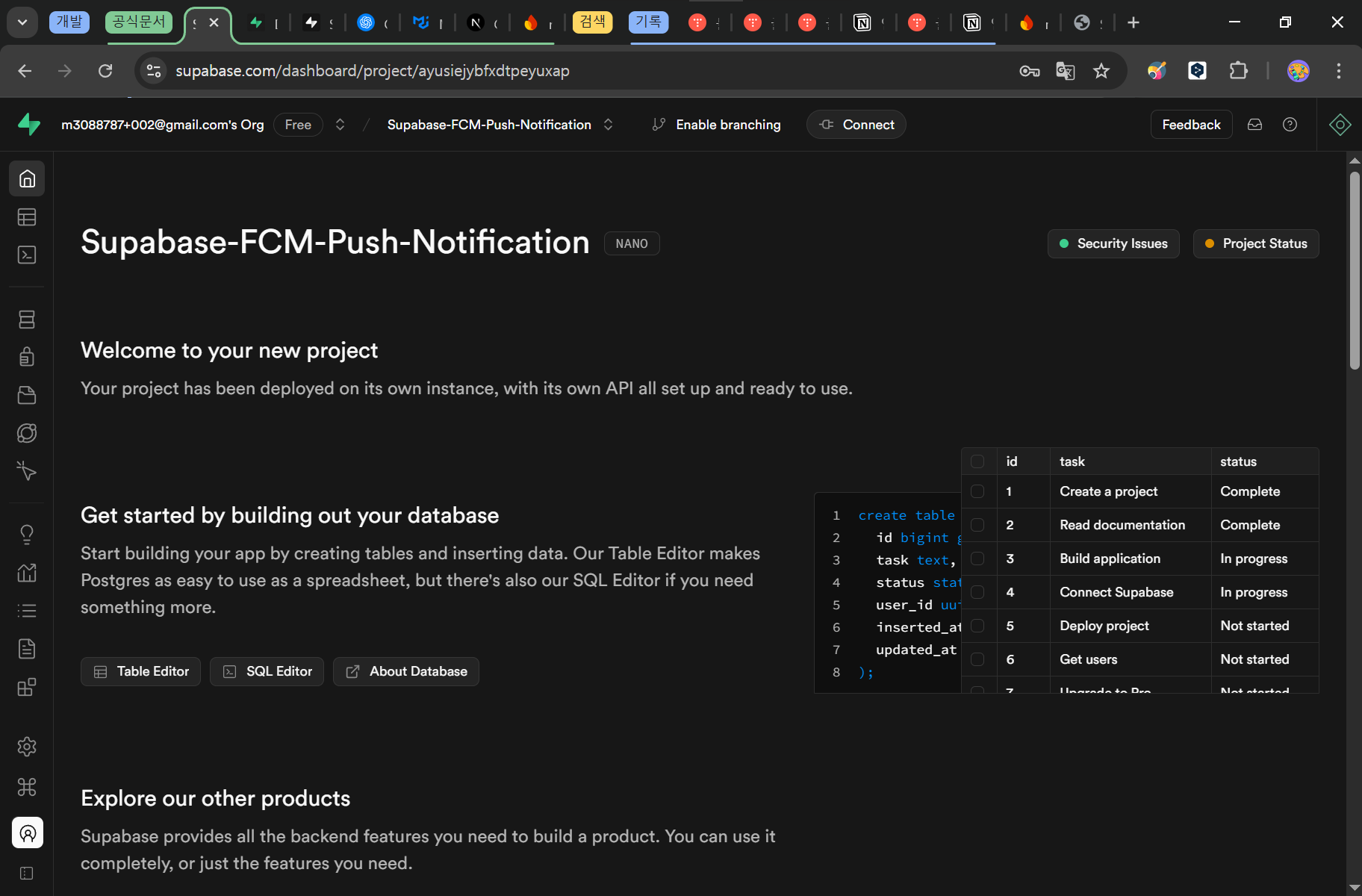View Project Status indicator button
The width and height of the screenshot is (1362, 896).
click(1256, 243)
